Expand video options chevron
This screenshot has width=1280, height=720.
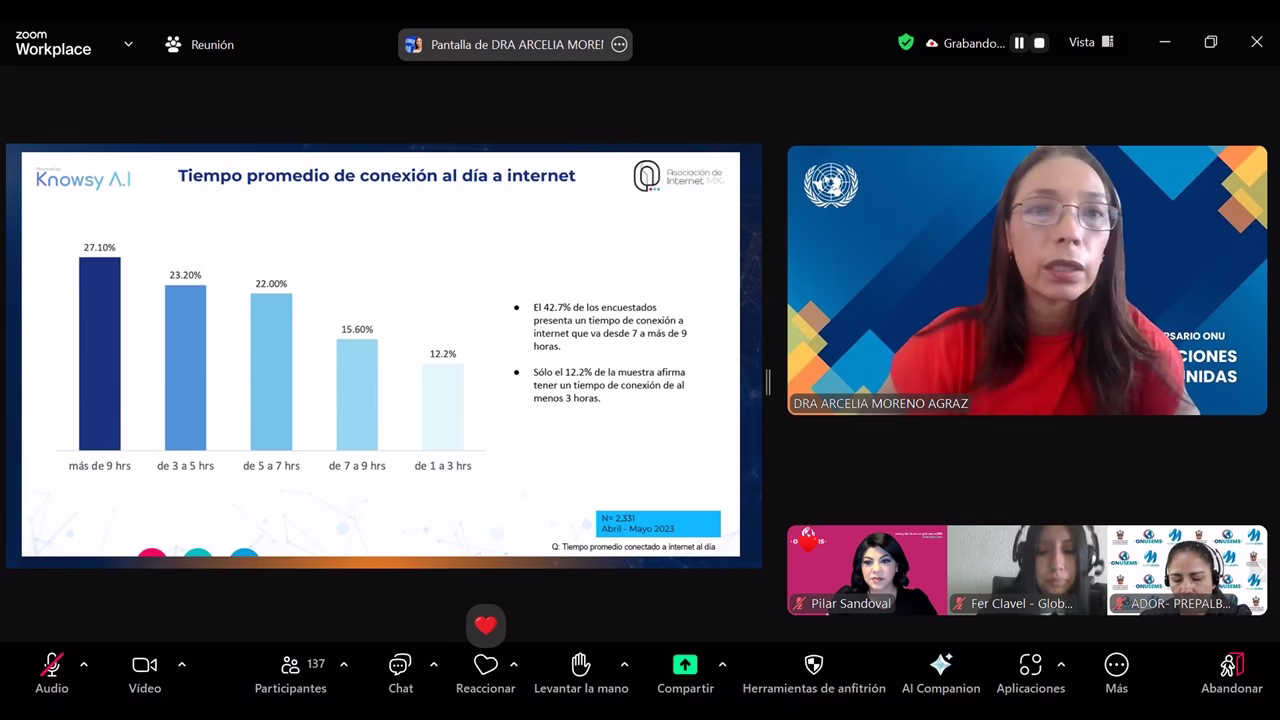[181, 664]
